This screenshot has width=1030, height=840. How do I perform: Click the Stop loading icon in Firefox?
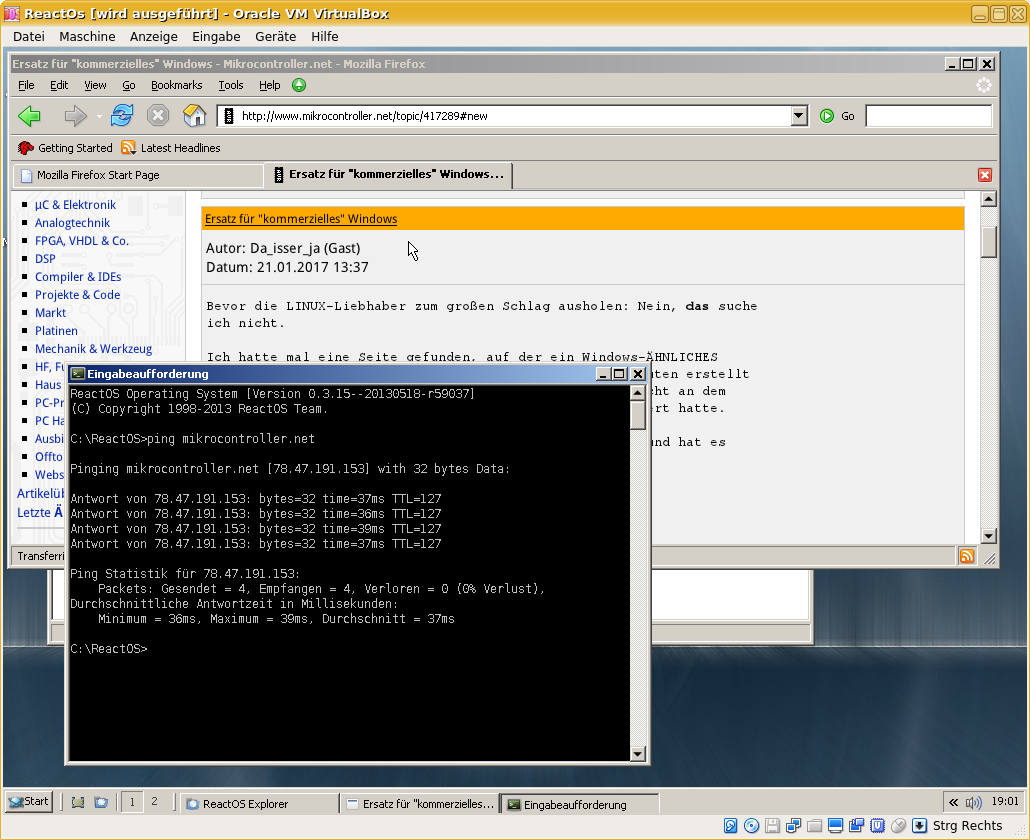158,116
